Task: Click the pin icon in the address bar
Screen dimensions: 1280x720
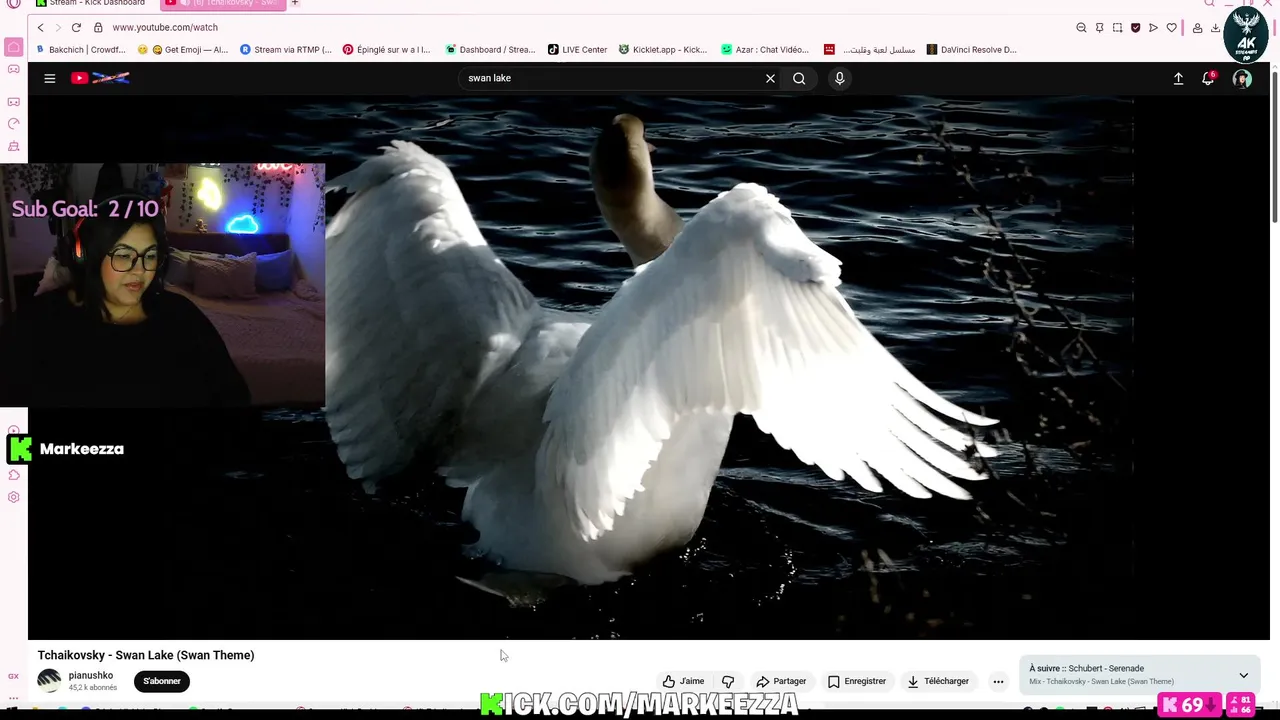Action: [x=1099, y=28]
